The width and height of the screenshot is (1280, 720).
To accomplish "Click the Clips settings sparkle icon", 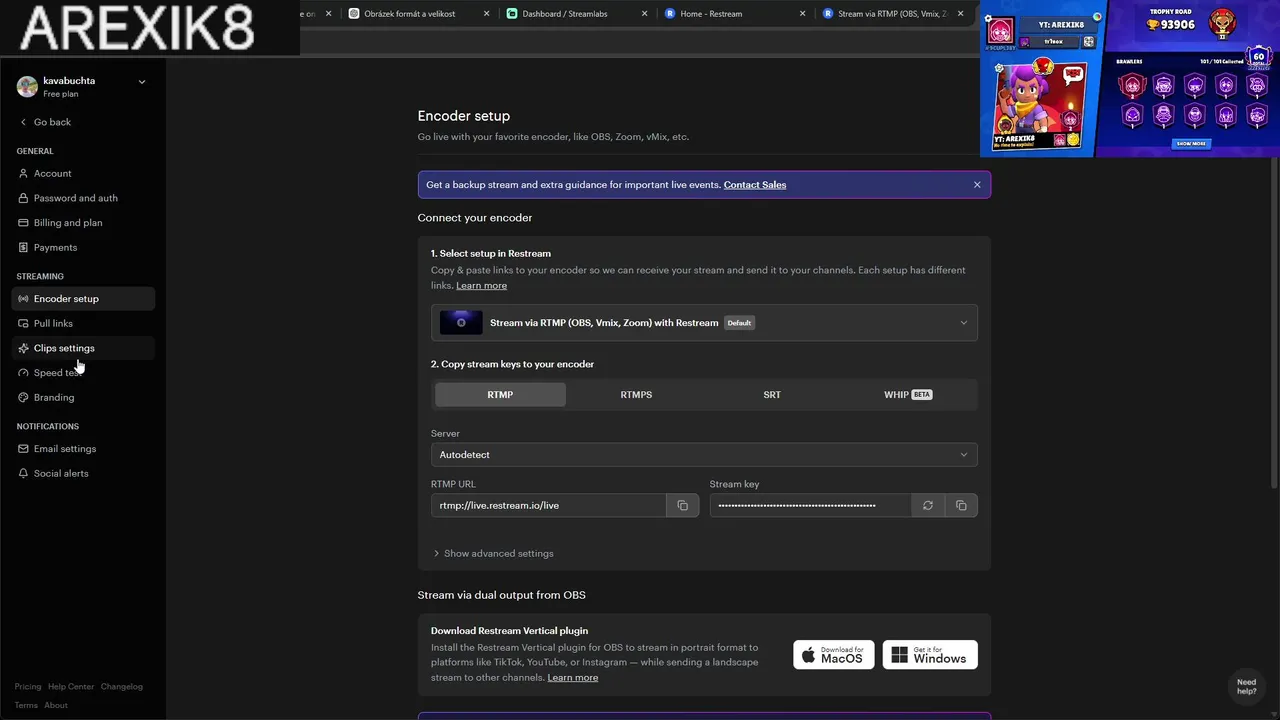I will tap(24, 348).
